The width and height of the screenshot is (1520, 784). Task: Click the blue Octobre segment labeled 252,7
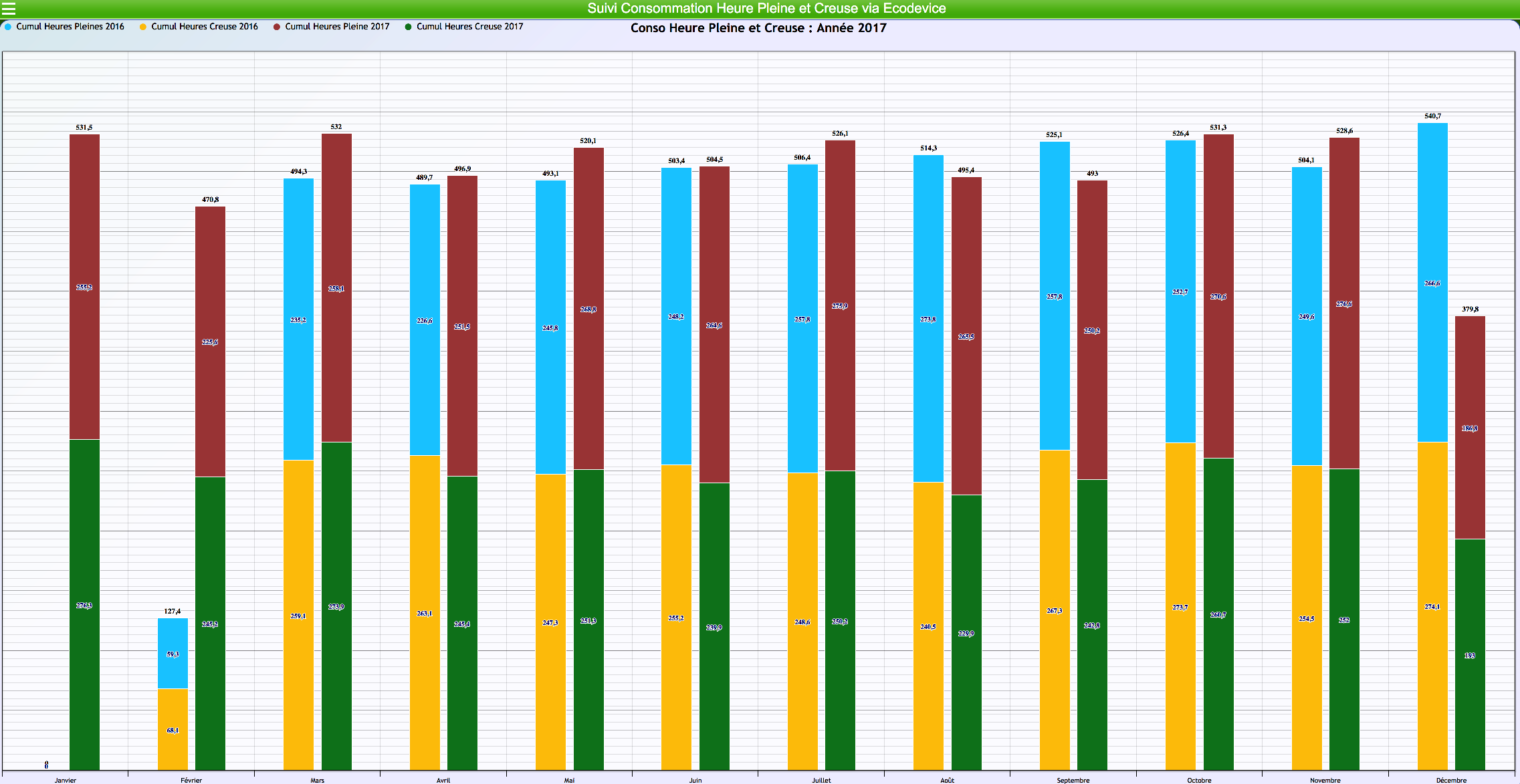[x=1180, y=291]
